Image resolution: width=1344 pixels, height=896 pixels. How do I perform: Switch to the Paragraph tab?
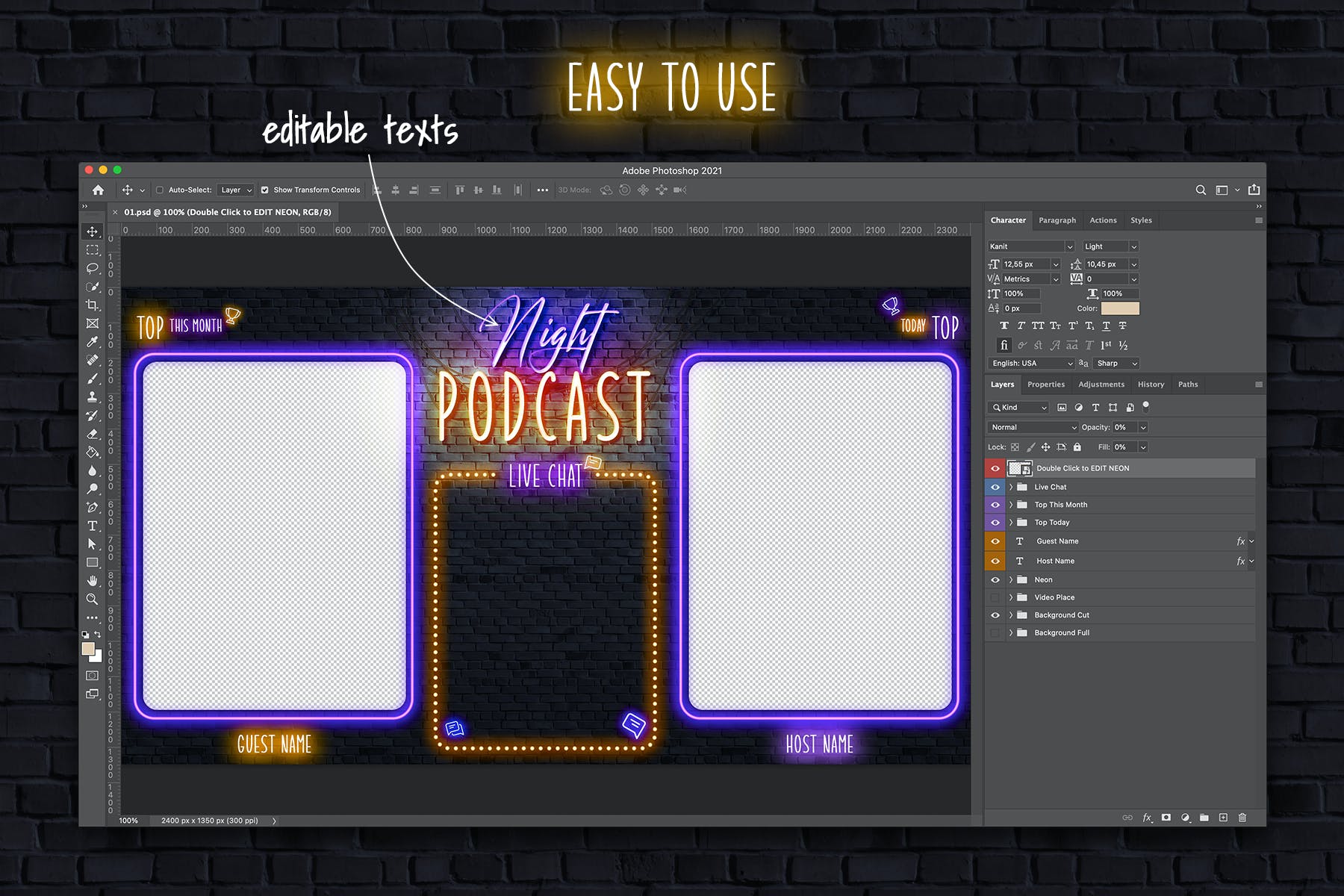pyautogui.click(x=1057, y=220)
